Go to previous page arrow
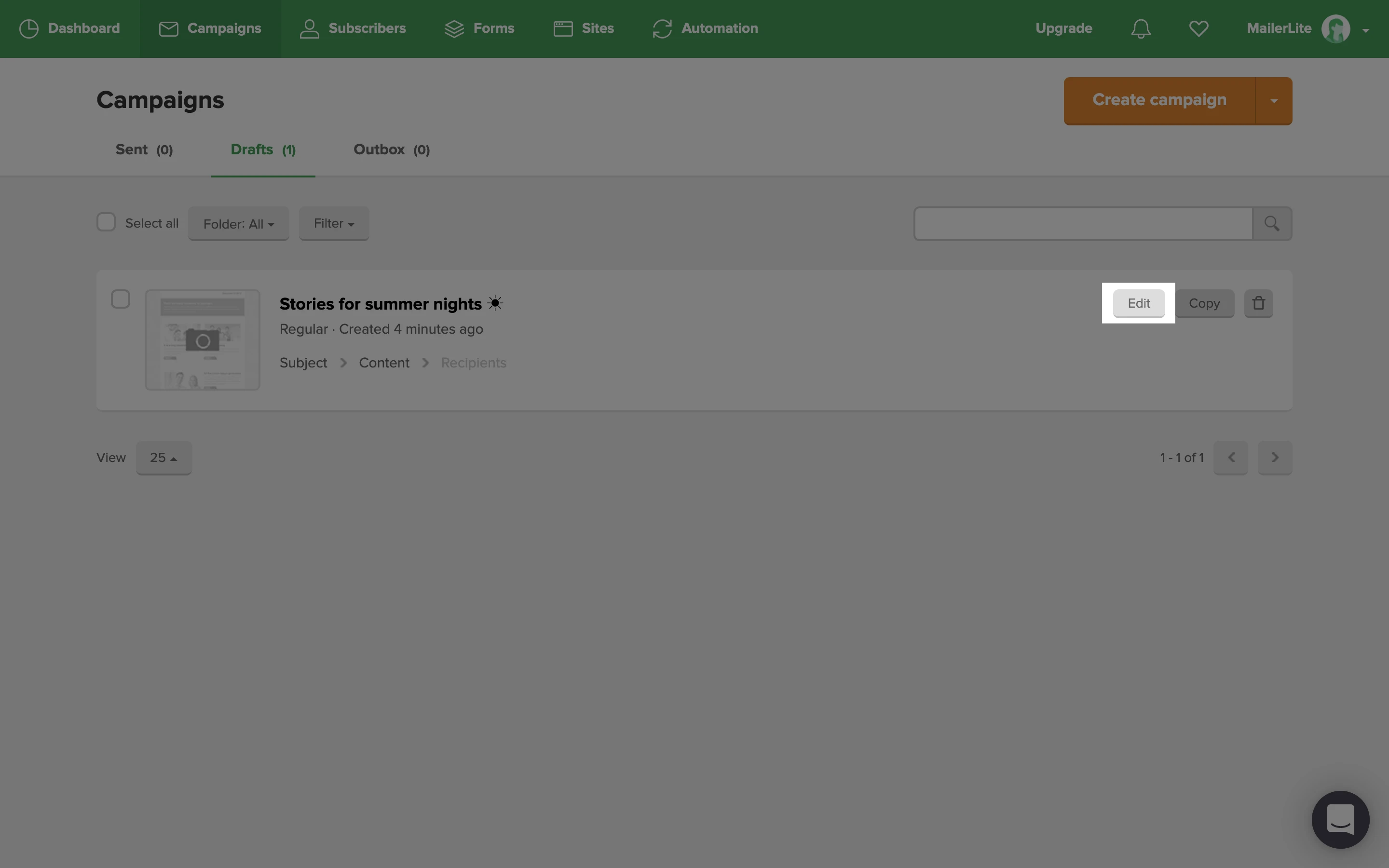The height and width of the screenshot is (868, 1389). click(1231, 458)
